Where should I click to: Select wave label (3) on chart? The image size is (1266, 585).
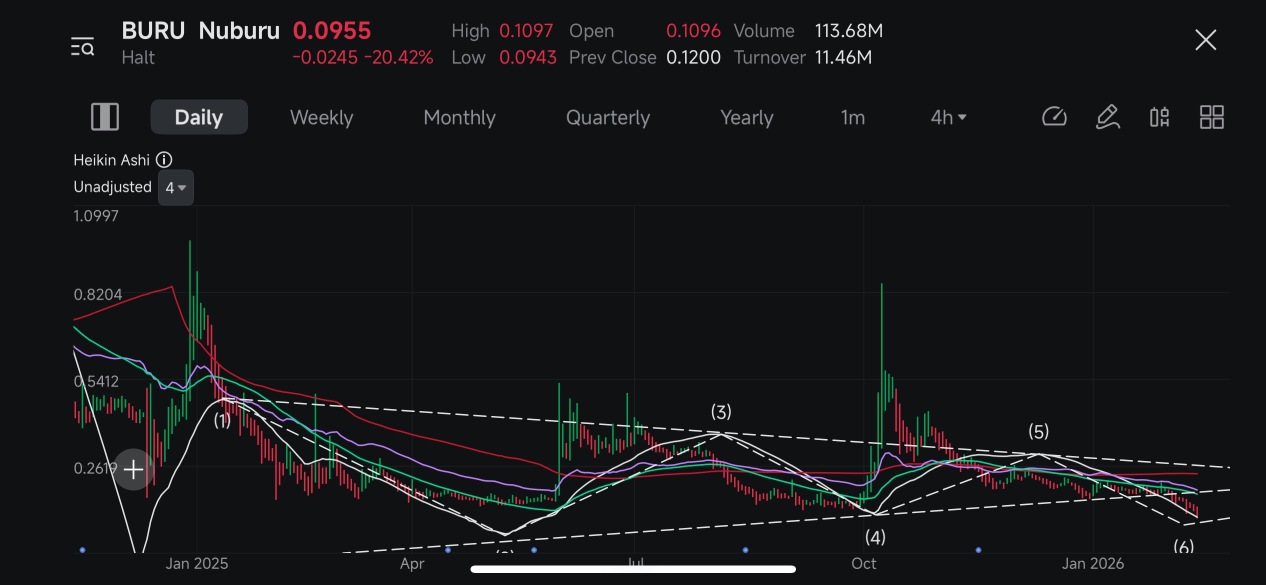pos(721,412)
